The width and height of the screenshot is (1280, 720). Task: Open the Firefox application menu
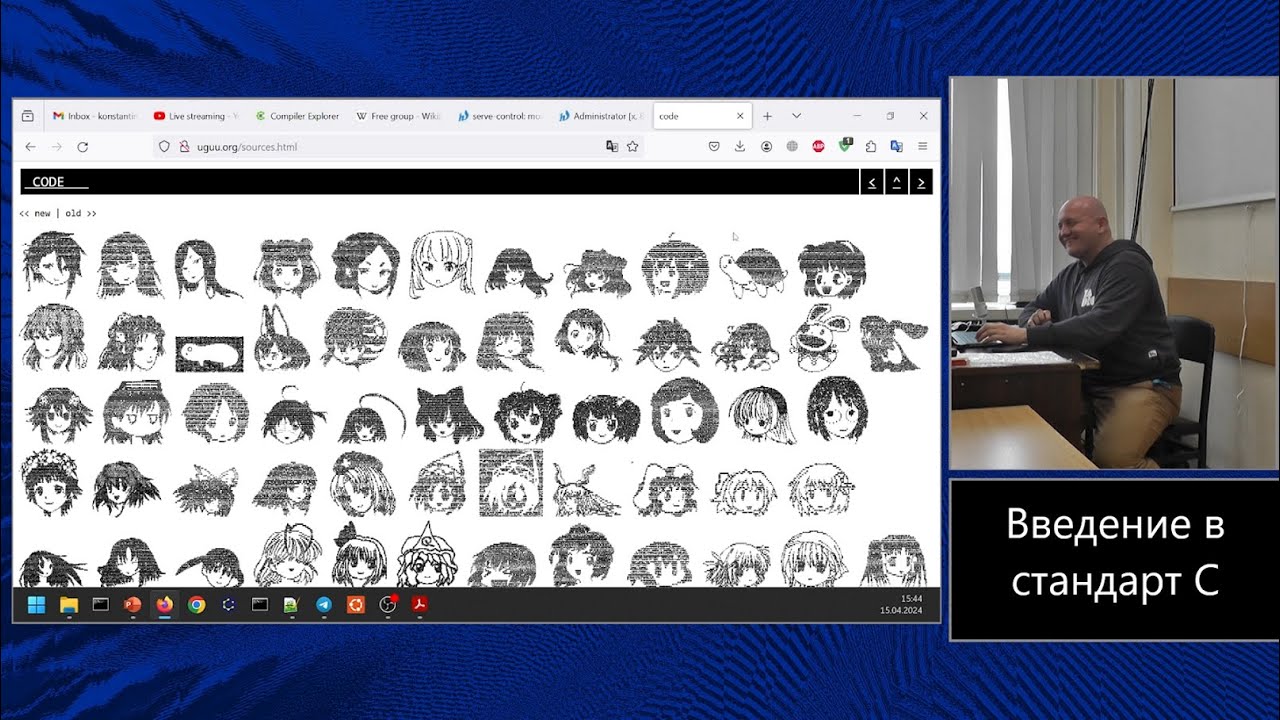(922, 146)
